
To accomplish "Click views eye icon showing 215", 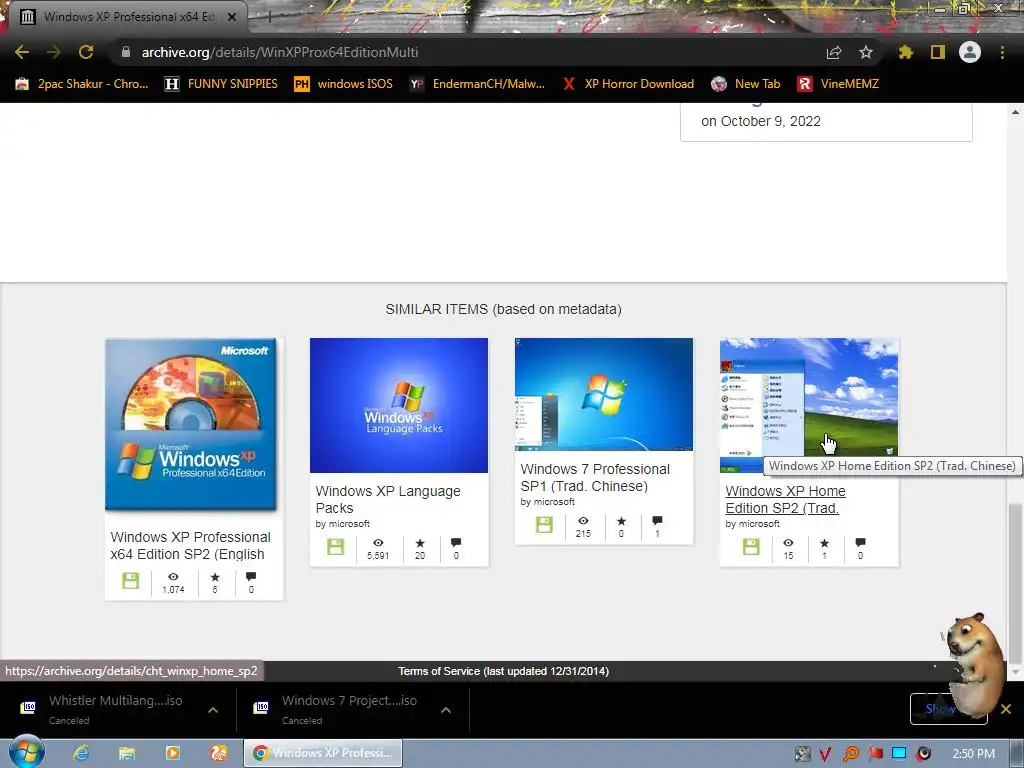I will coord(583,520).
